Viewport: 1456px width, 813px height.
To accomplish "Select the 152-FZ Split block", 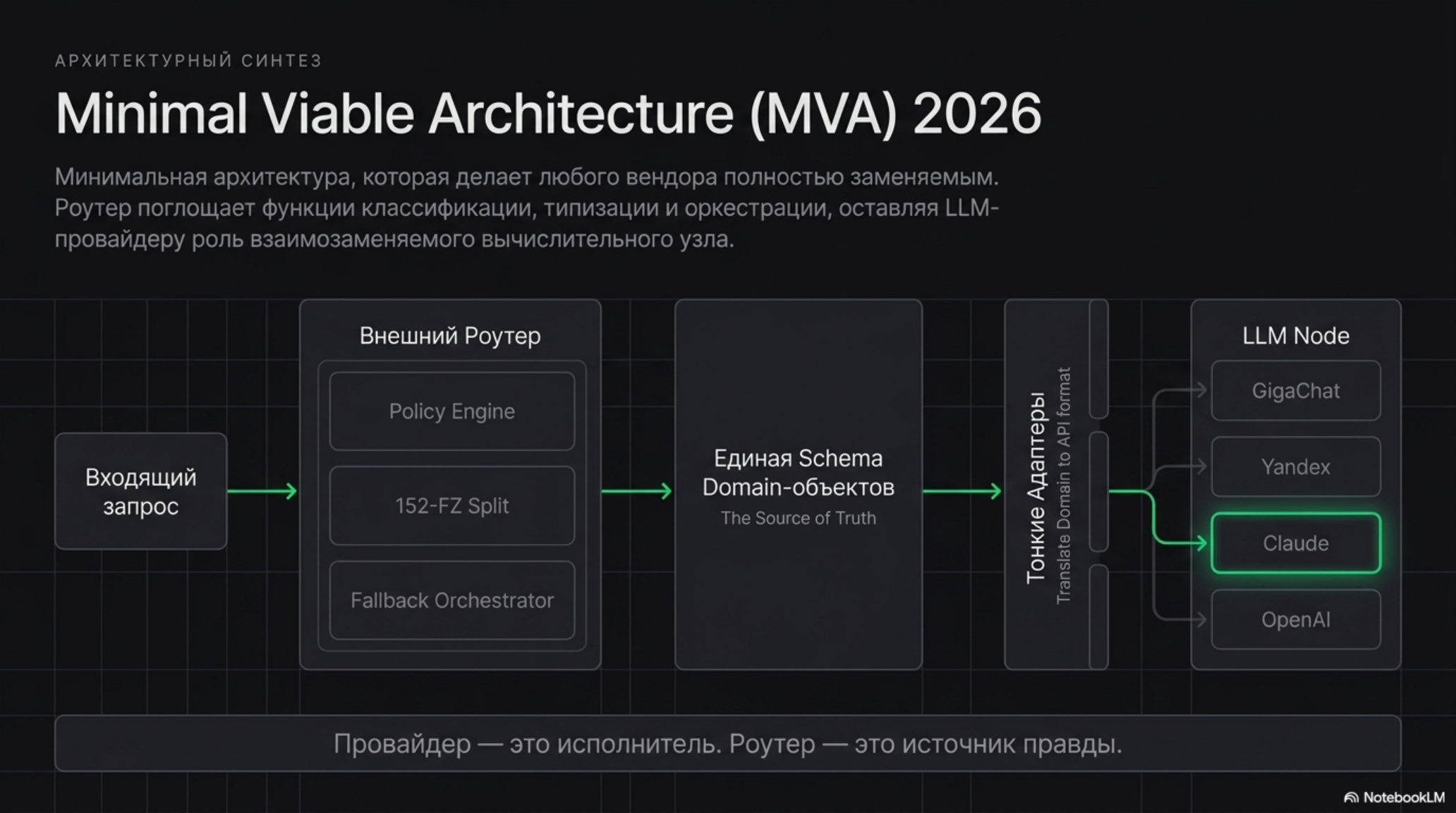I will [452, 505].
